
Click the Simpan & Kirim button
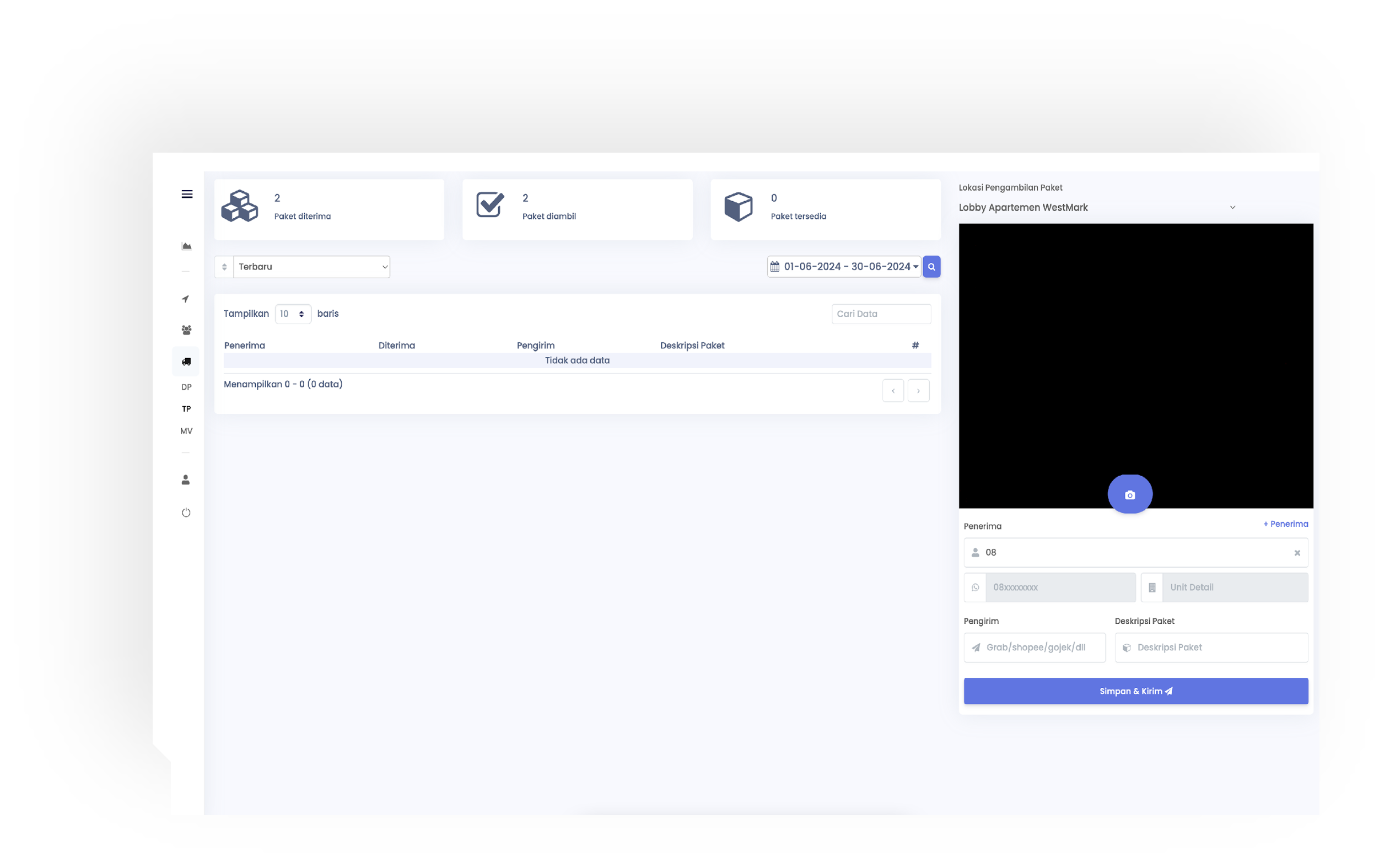click(x=1135, y=691)
